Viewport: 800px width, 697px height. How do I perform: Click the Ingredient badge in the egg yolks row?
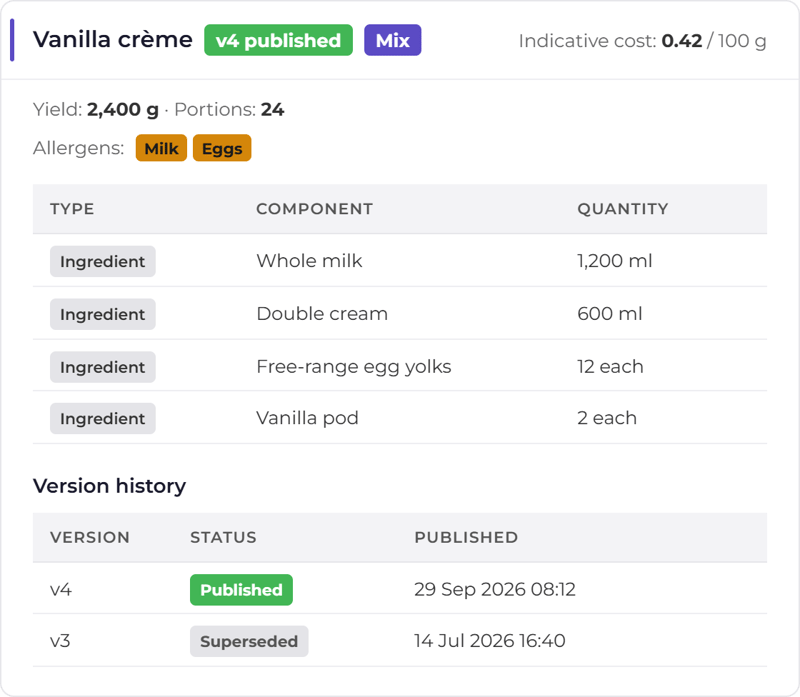click(x=103, y=367)
